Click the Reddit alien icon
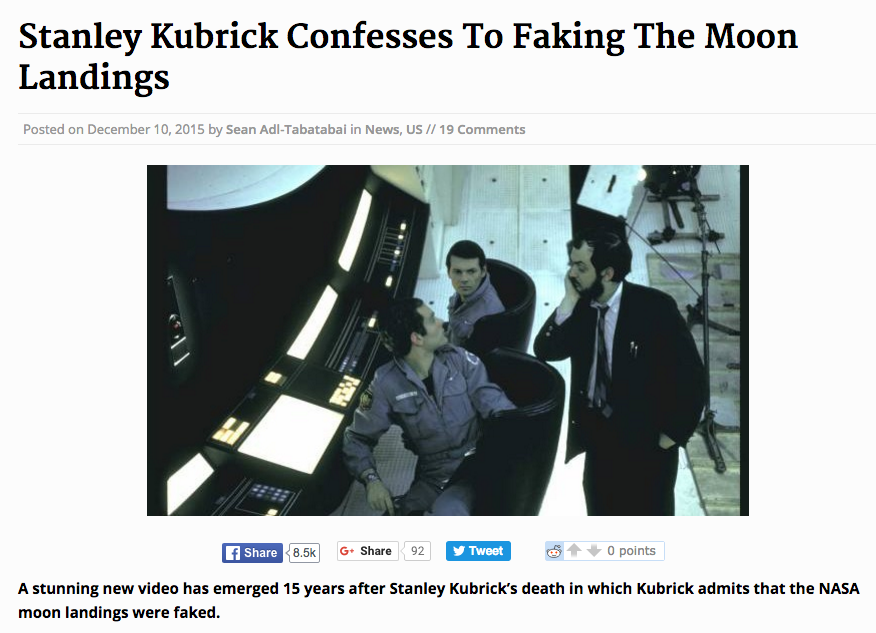The width and height of the screenshot is (876, 633). point(554,551)
